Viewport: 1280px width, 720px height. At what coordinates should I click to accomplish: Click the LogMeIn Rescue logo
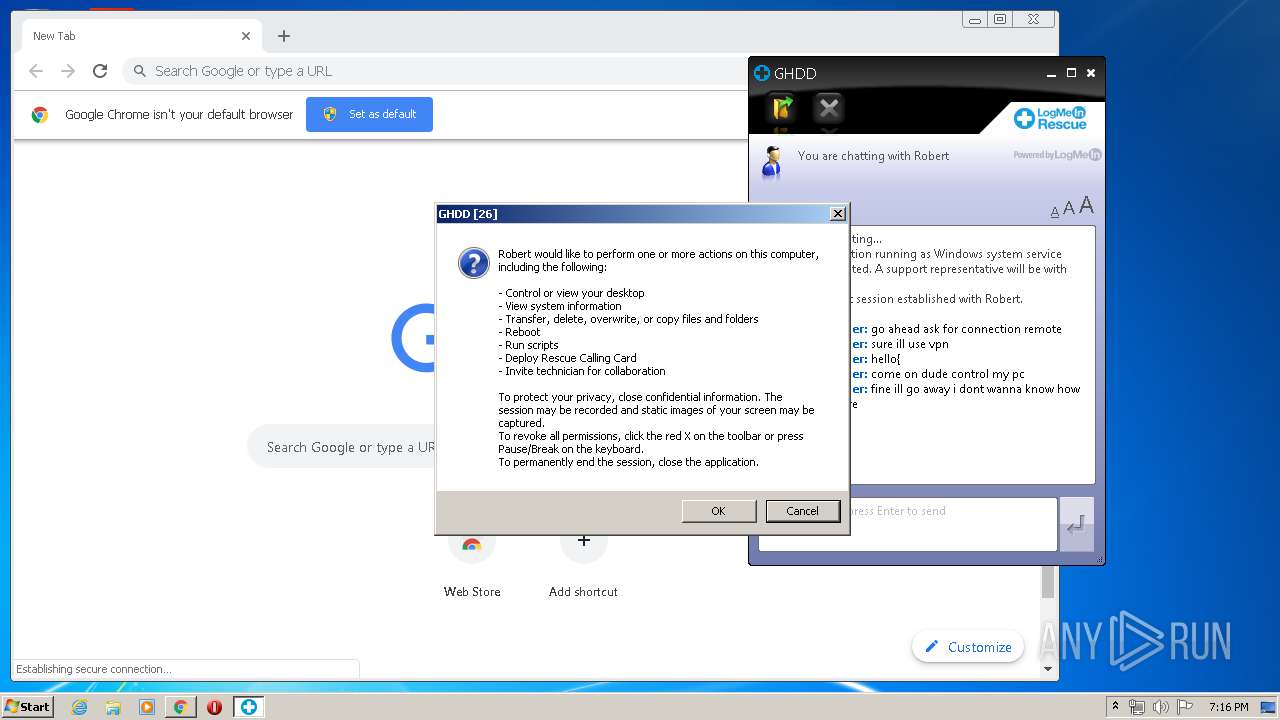point(1050,118)
